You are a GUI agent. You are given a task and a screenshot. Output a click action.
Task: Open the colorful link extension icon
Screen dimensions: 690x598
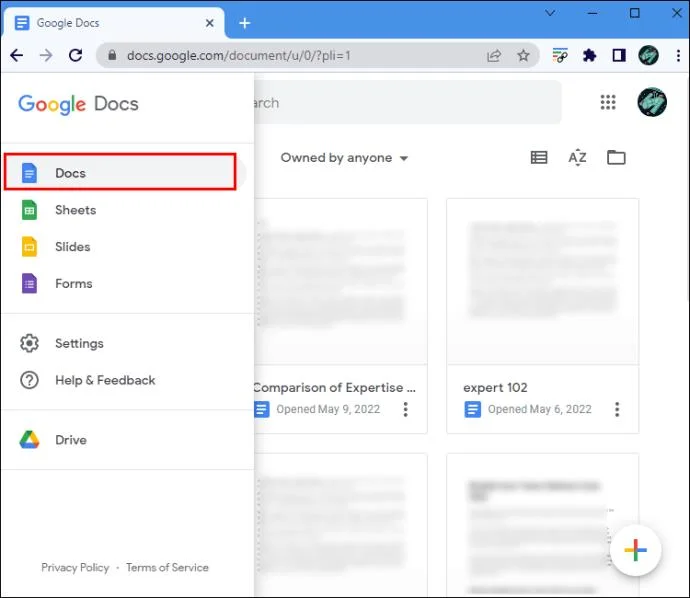coord(560,55)
